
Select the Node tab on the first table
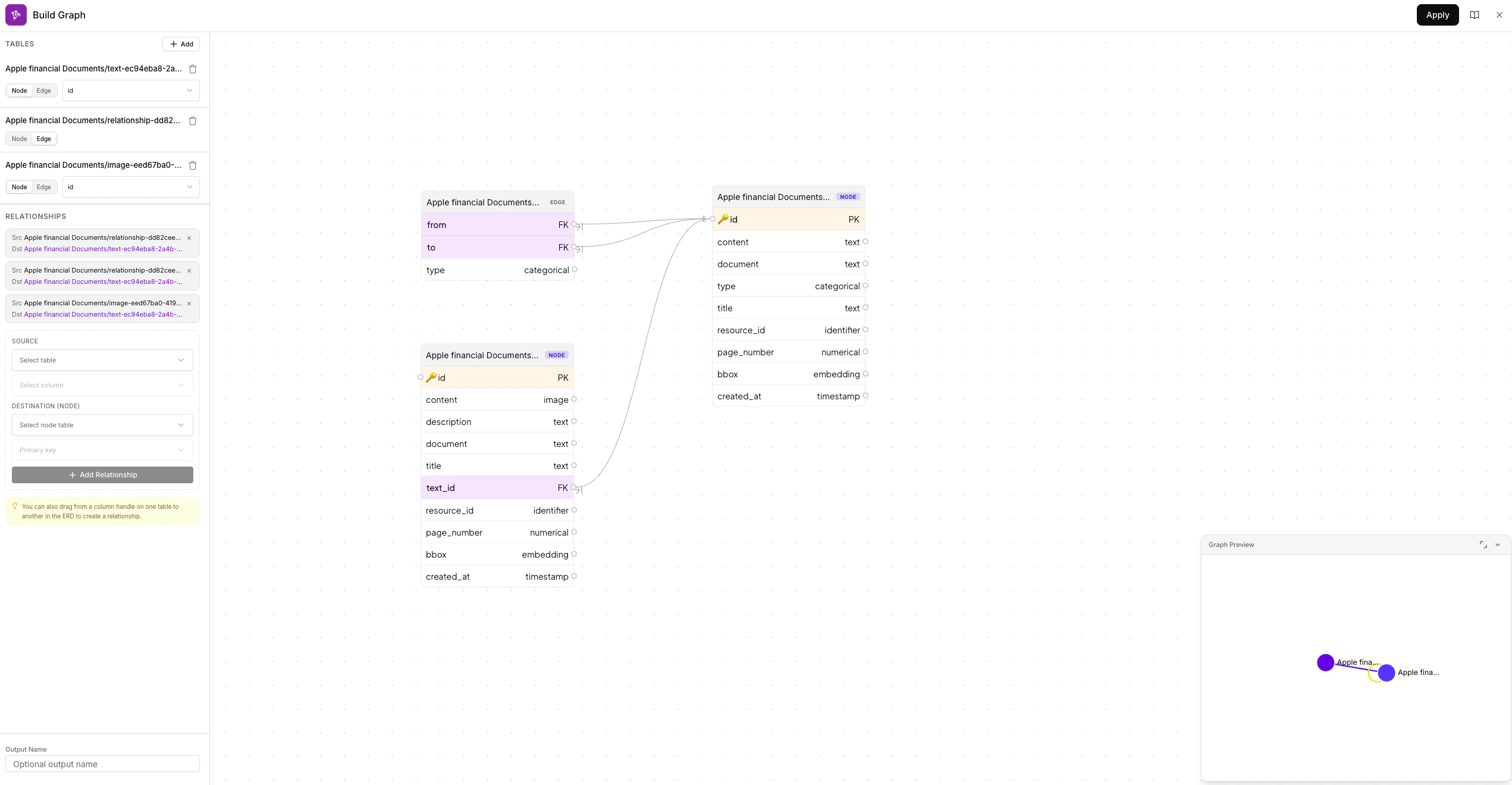(x=20, y=90)
